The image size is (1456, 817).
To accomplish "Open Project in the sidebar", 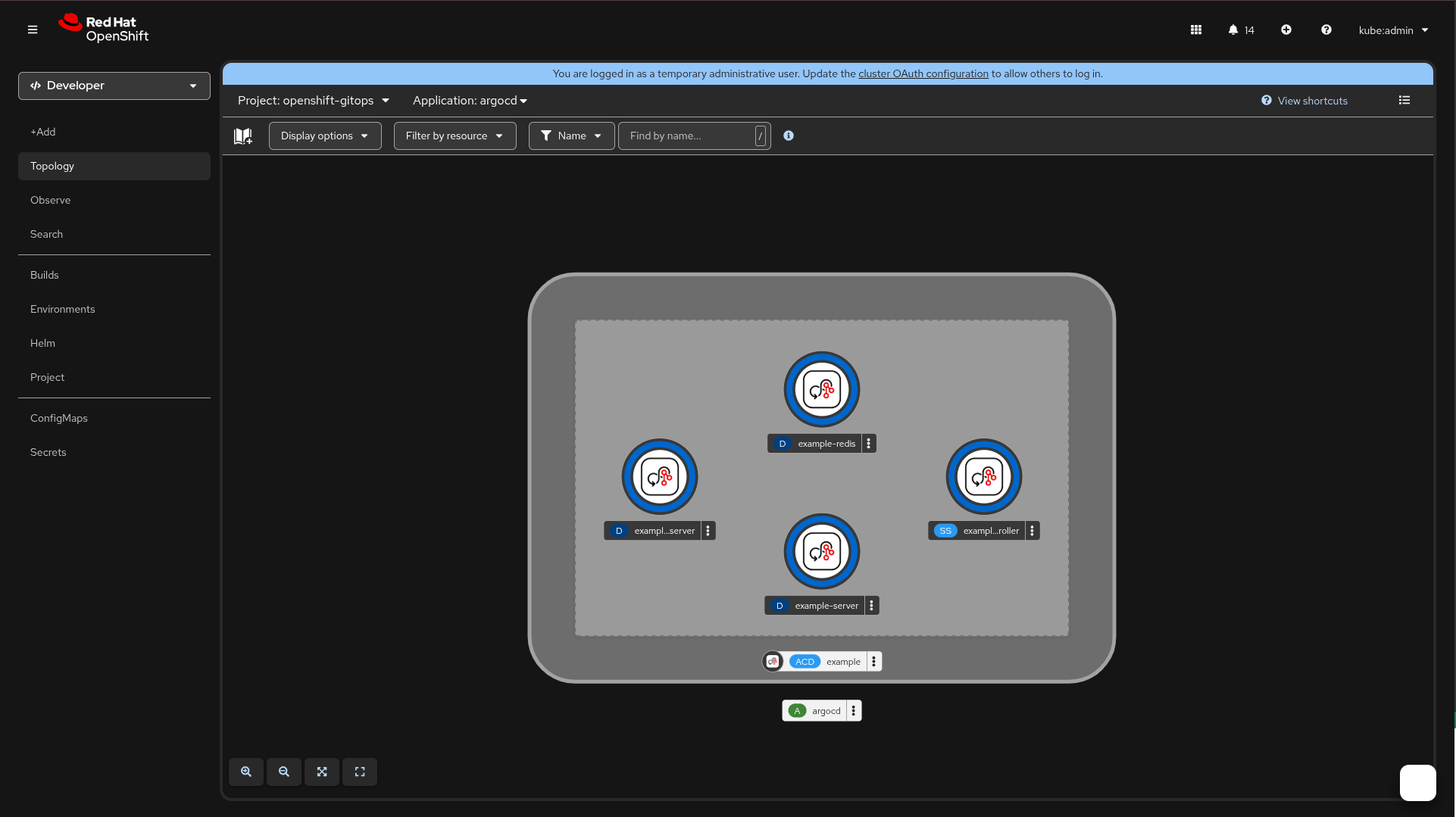I will click(x=114, y=377).
